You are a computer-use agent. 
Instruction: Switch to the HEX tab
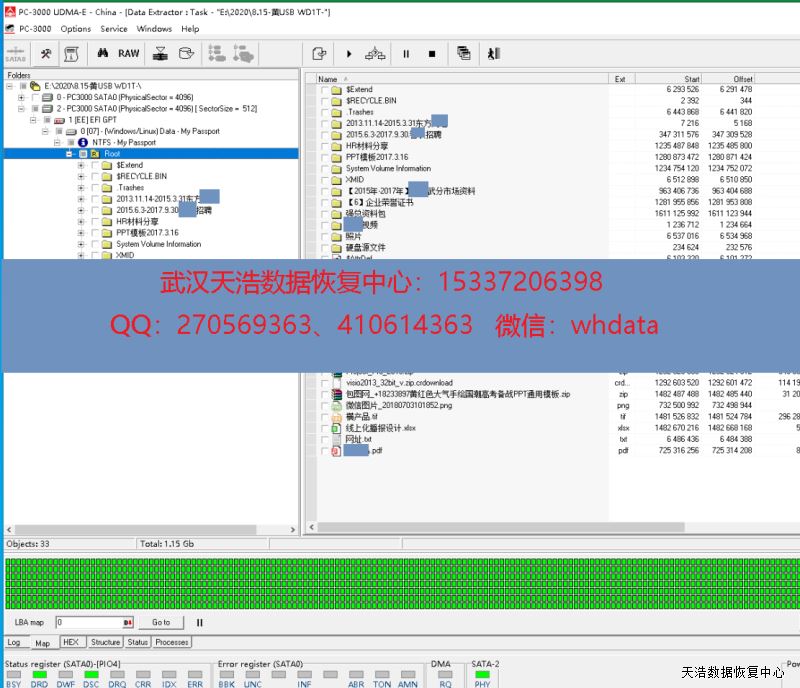[x=70, y=642]
